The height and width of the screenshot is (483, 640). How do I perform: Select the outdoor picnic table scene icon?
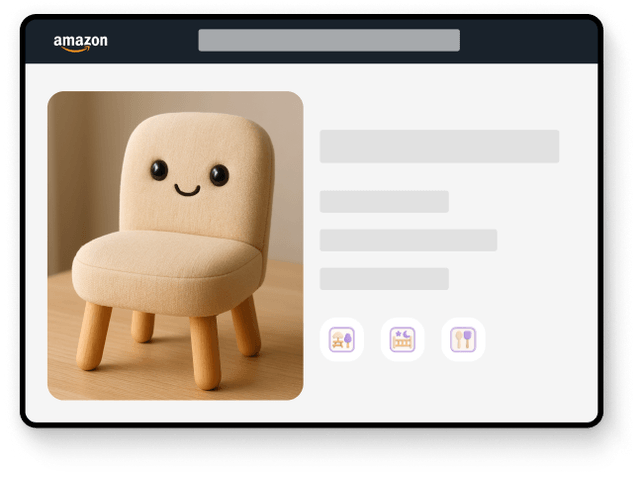(x=342, y=340)
